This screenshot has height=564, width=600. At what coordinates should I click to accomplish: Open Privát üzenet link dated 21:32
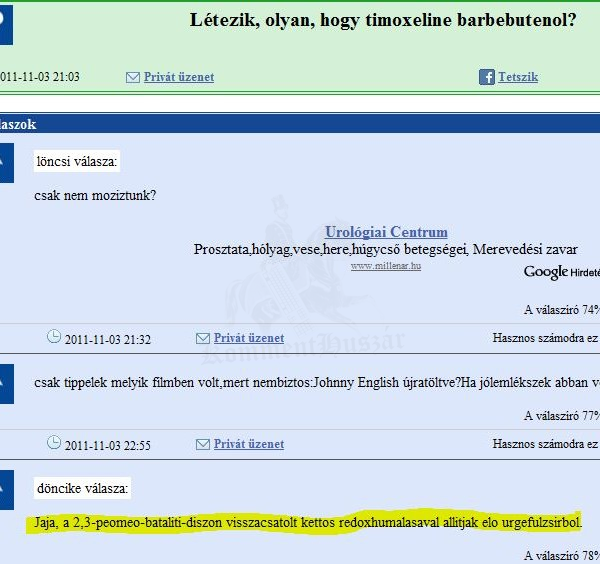pos(249,338)
